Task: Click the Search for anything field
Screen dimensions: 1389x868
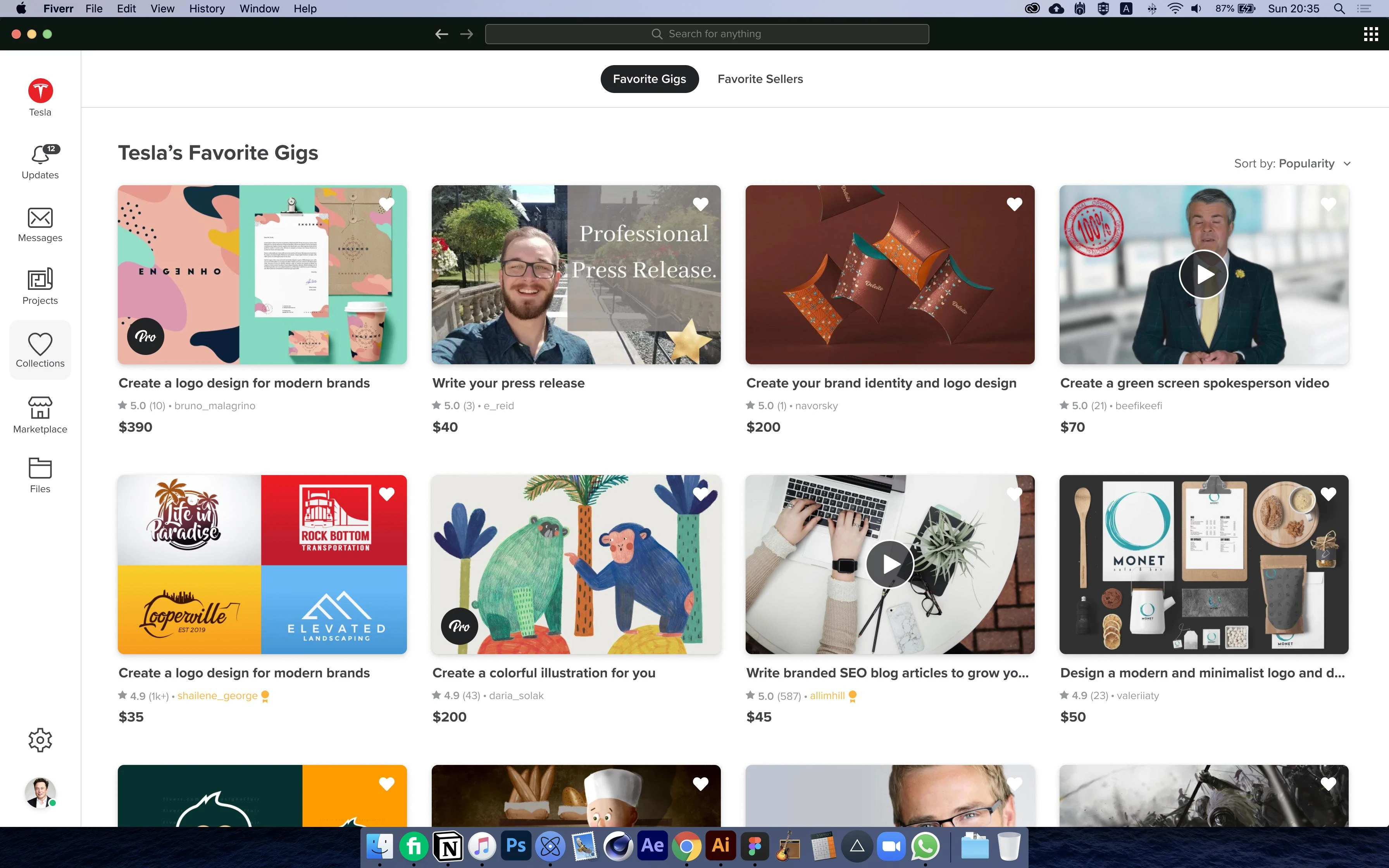Action: coord(707,34)
